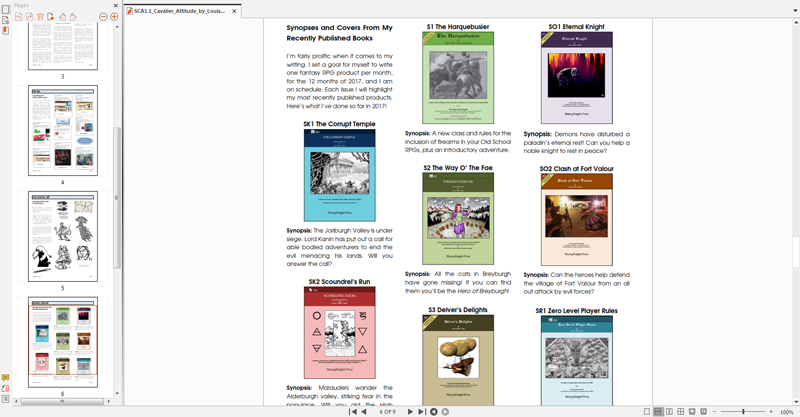The width and height of the screenshot is (800, 417).
Task: Enable continuous page view mode
Action: point(657,411)
